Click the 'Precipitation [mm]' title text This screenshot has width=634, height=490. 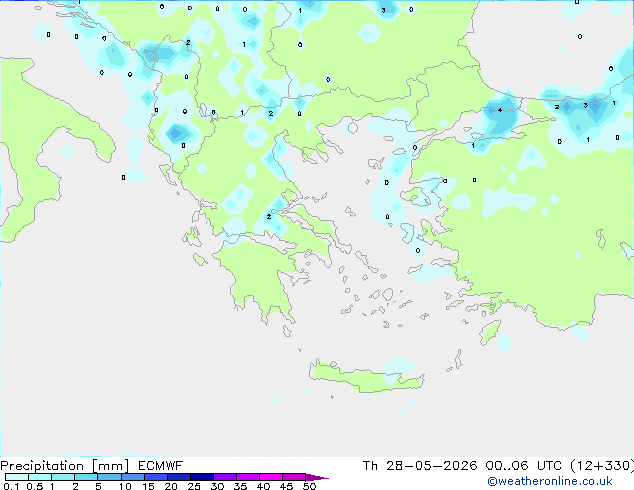(65, 466)
